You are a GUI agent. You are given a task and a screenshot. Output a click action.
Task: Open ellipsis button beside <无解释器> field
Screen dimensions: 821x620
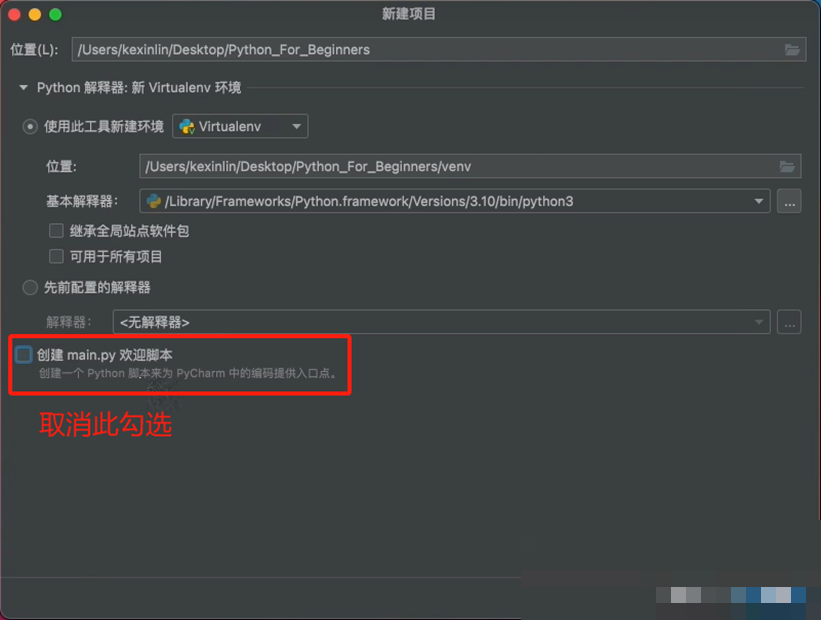(x=789, y=322)
